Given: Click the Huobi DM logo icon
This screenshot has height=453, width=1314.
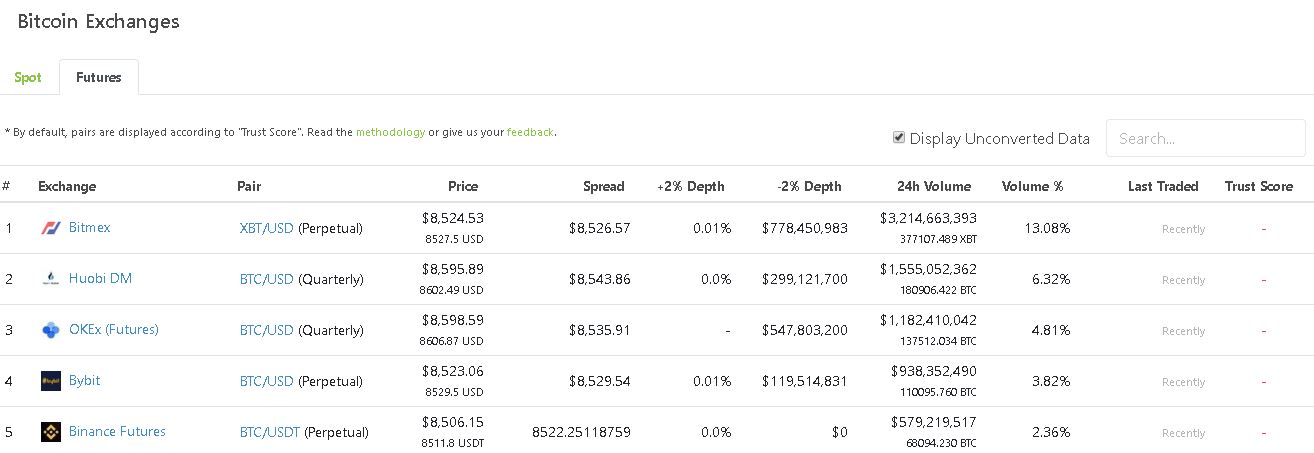Looking at the screenshot, I should (x=50, y=279).
